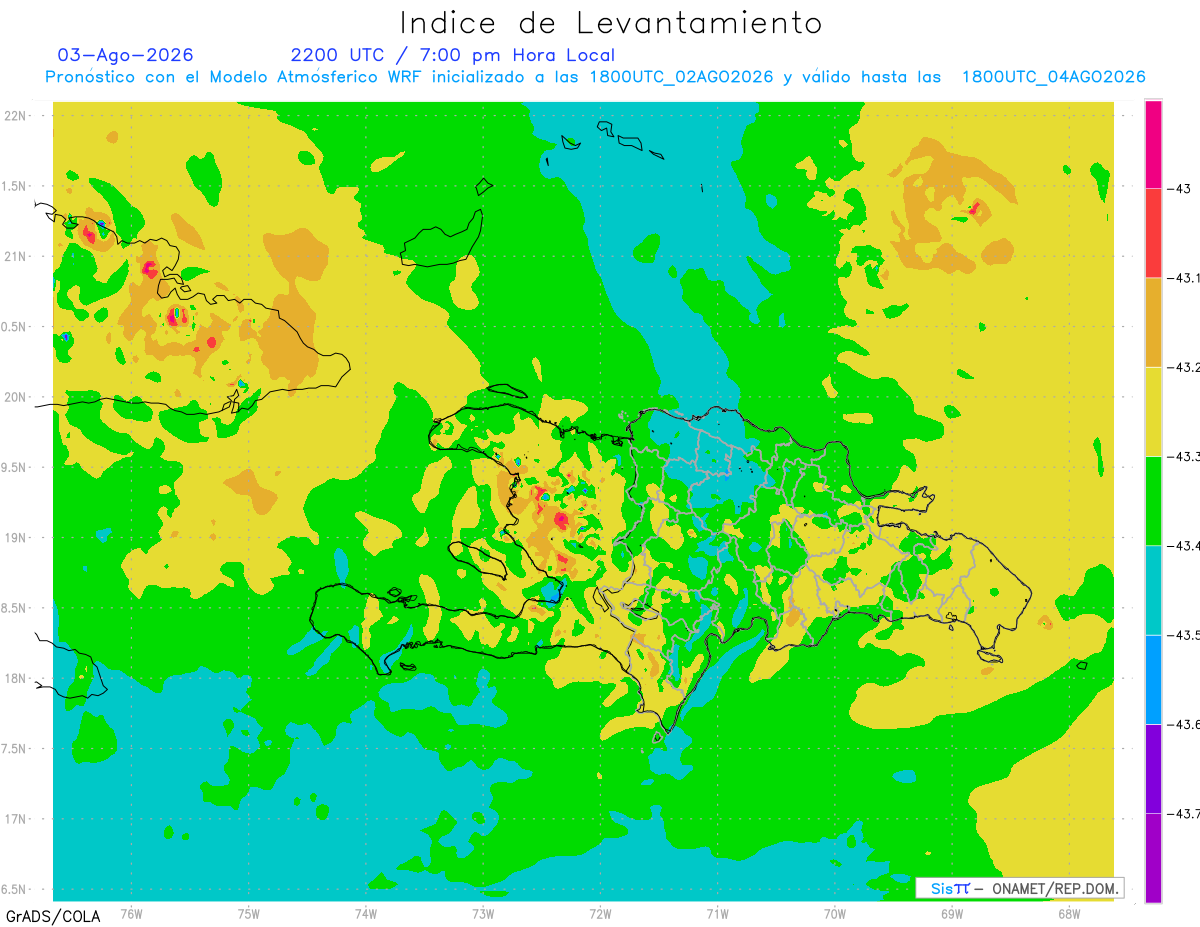Click the '2200 UTC / 7:00 pm Hora Local' text

(x=453, y=56)
